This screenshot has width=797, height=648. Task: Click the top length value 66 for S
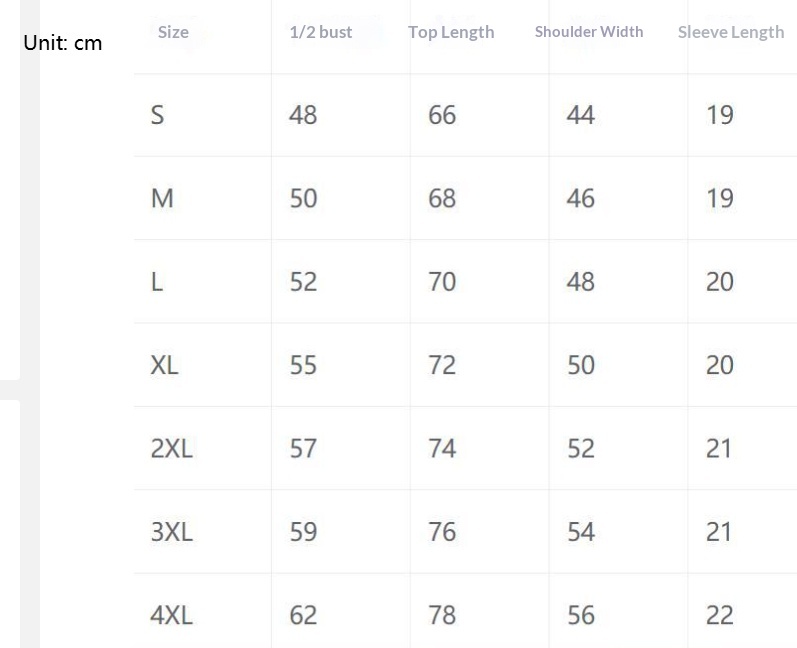point(442,115)
